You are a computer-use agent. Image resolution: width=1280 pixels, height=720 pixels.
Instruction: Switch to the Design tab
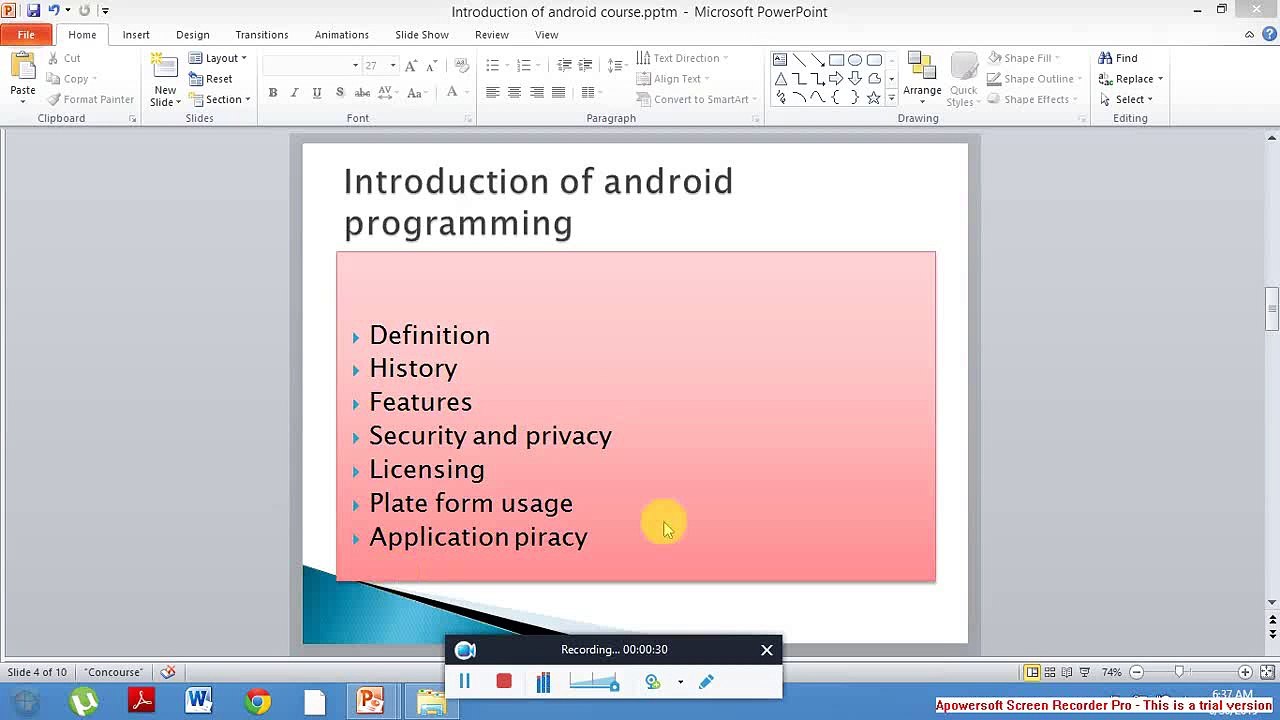pos(193,35)
